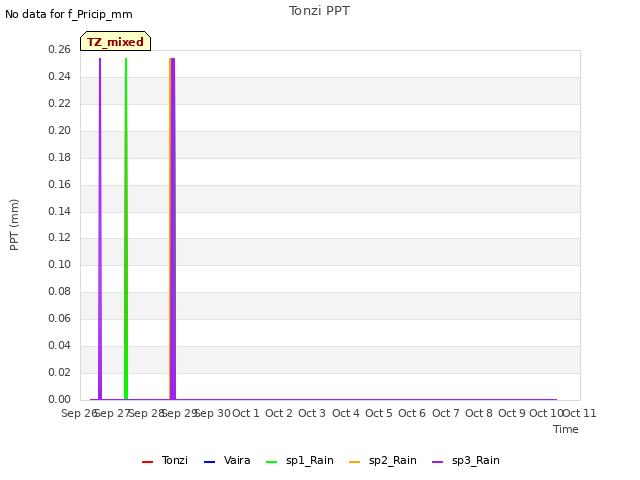Toggle the sp3_Rain legend entry
Screen dimensions: 640x480
(466, 460)
